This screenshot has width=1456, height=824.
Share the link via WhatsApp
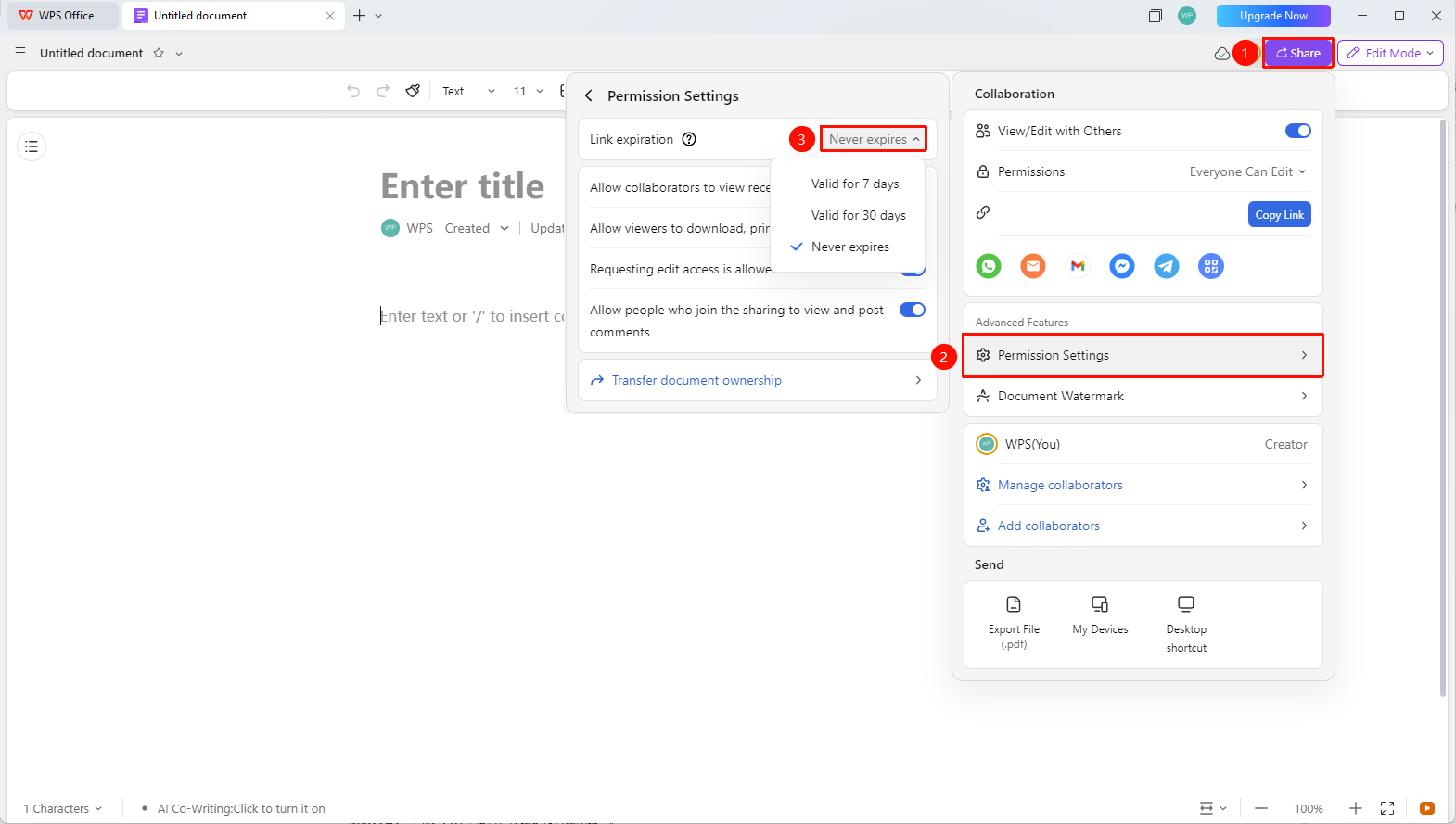click(989, 266)
